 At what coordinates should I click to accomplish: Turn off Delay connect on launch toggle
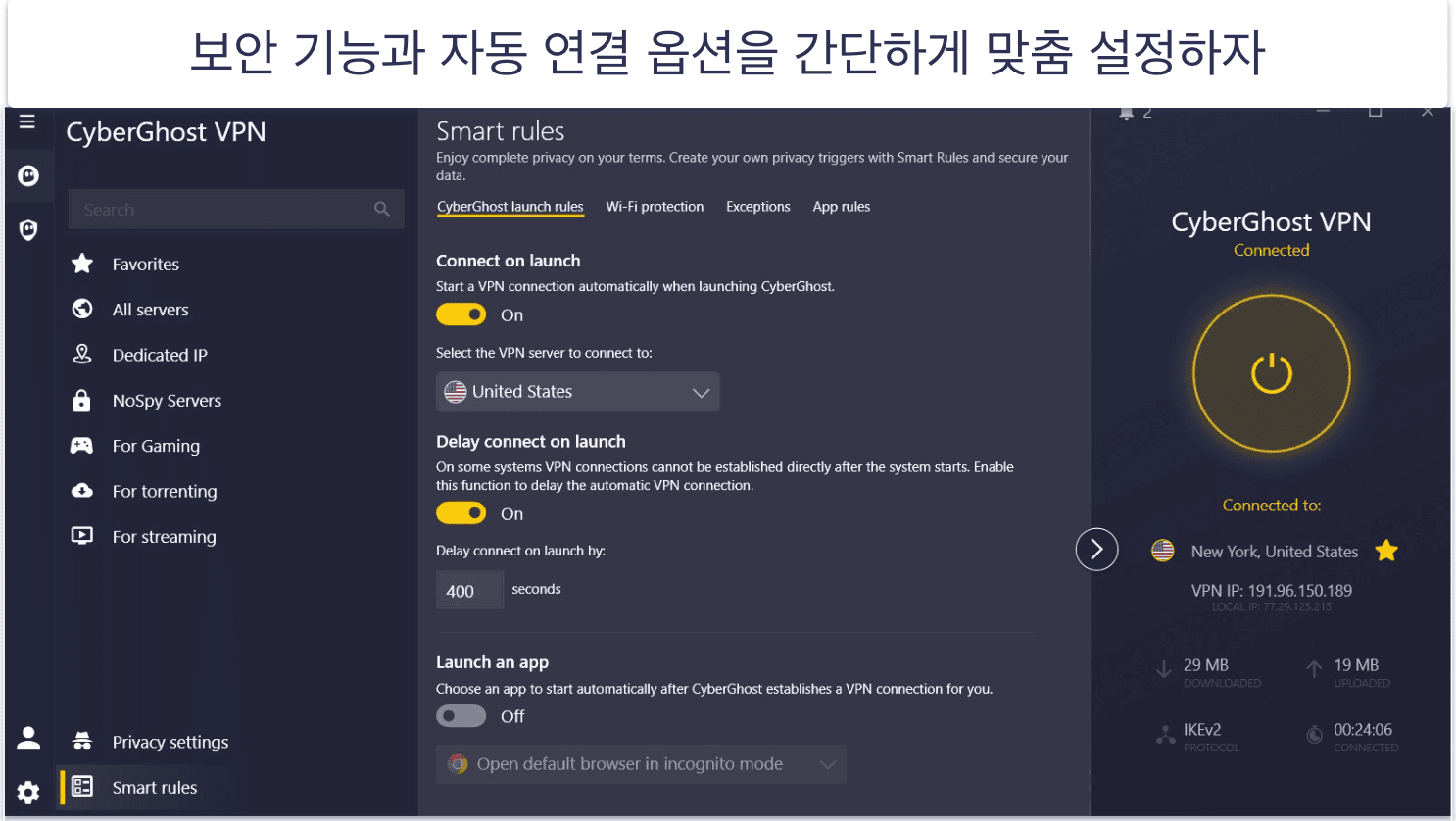pyautogui.click(x=461, y=513)
